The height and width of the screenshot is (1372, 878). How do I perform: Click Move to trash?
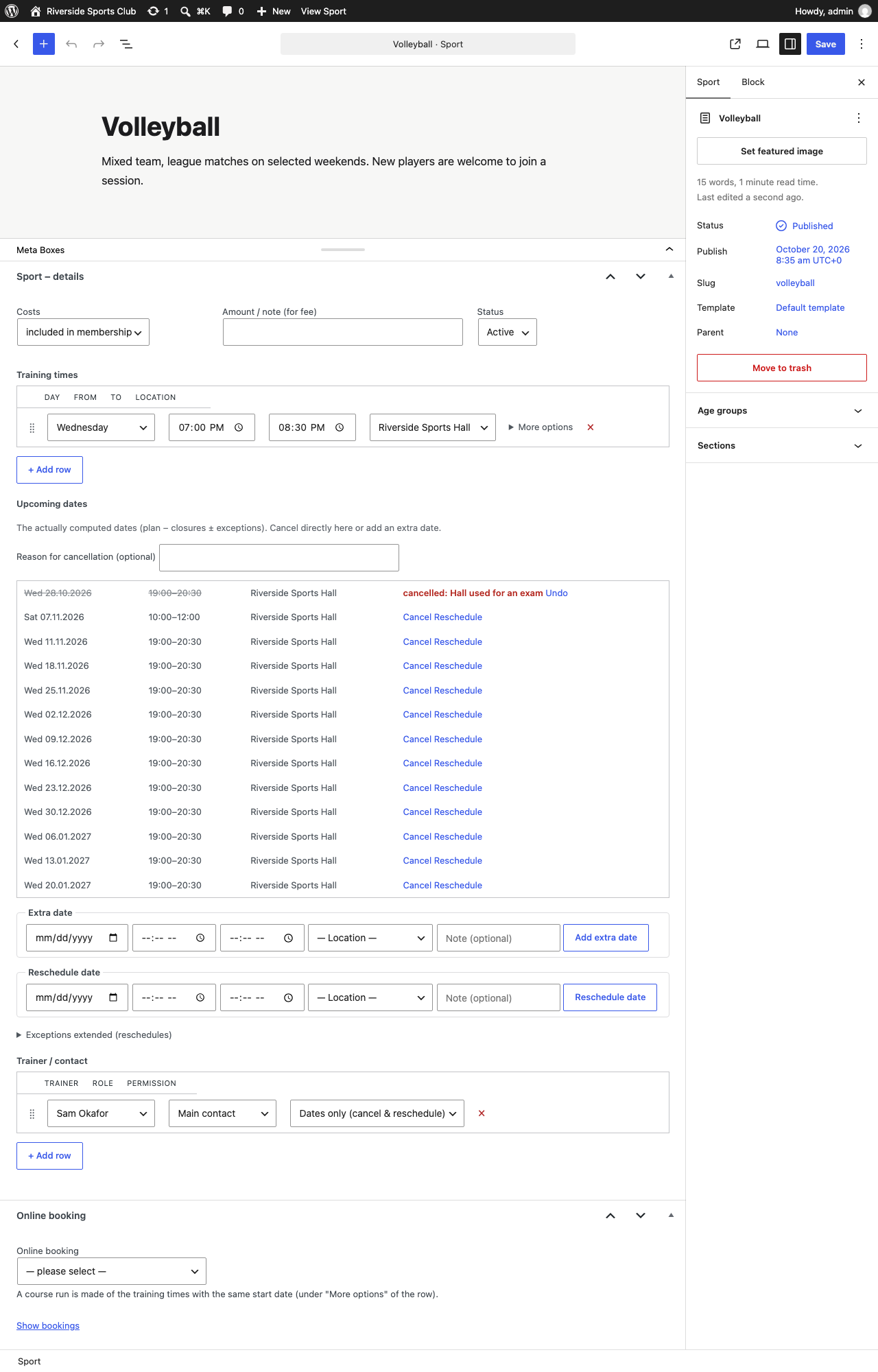(x=782, y=368)
